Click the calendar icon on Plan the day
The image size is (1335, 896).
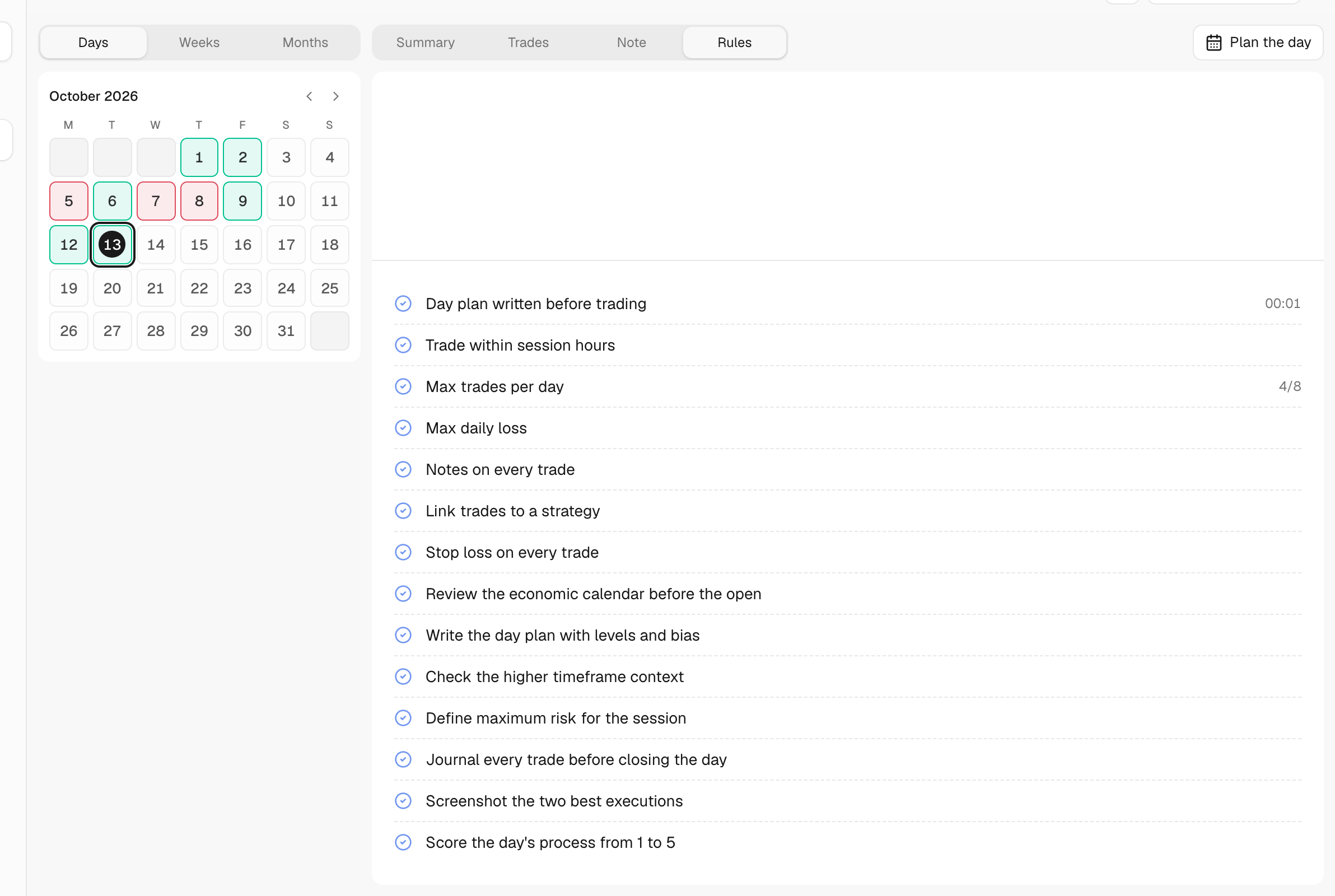click(x=1214, y=43)
